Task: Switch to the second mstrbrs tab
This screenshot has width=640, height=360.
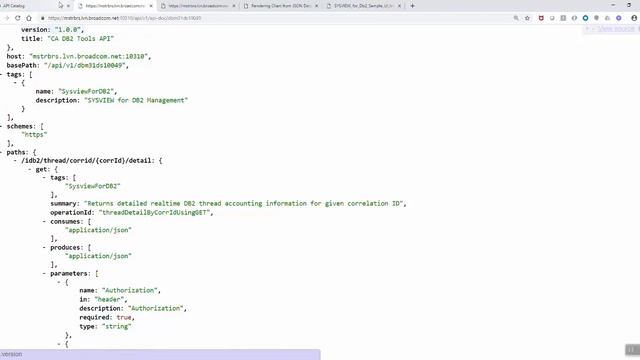Action: pos(198,6)
